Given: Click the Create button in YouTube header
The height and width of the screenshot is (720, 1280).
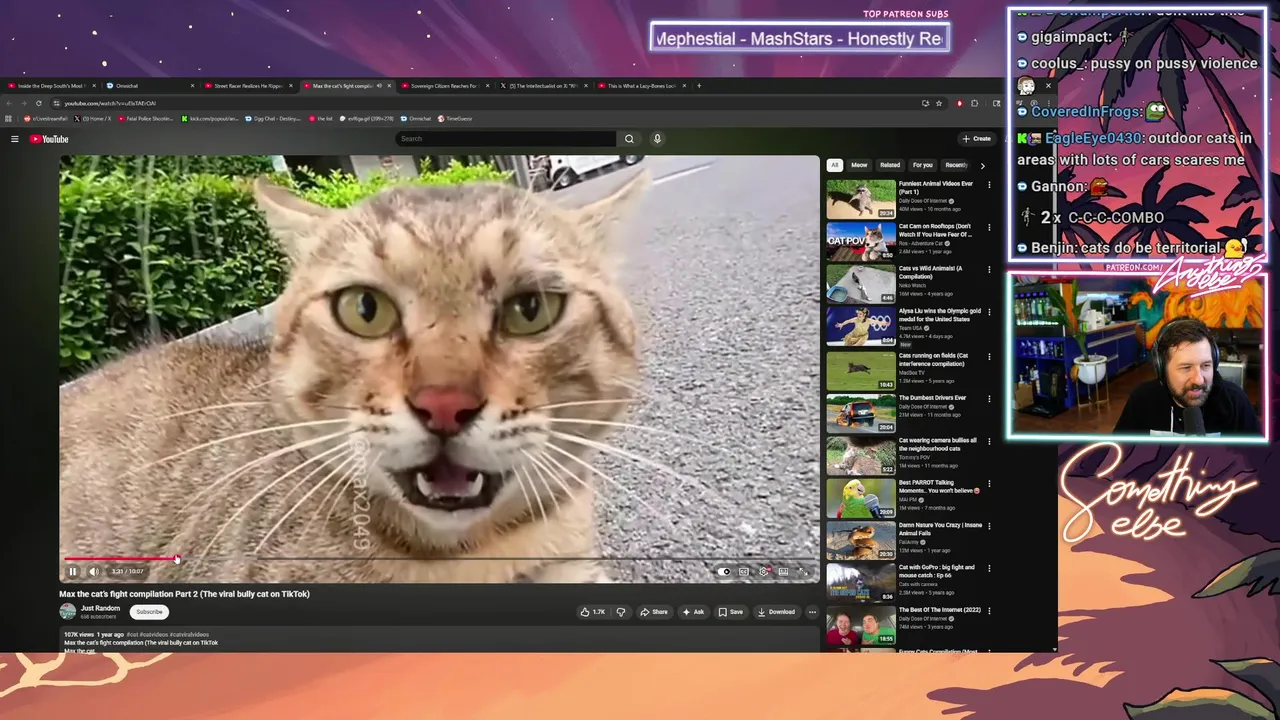Looking at the screenshot, I should [x=976, y=139].
